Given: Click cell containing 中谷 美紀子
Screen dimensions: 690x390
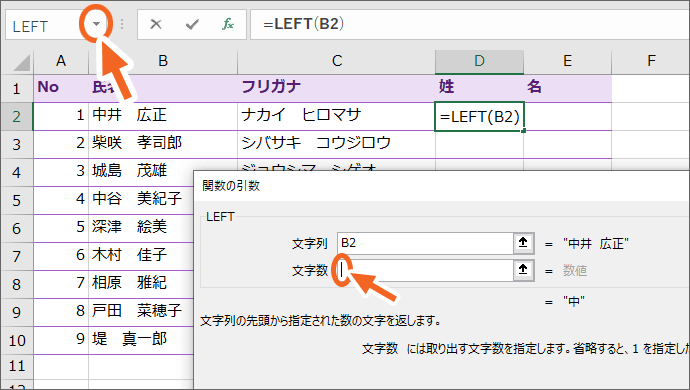Looking at the screenshot, I should click(141, 200).
